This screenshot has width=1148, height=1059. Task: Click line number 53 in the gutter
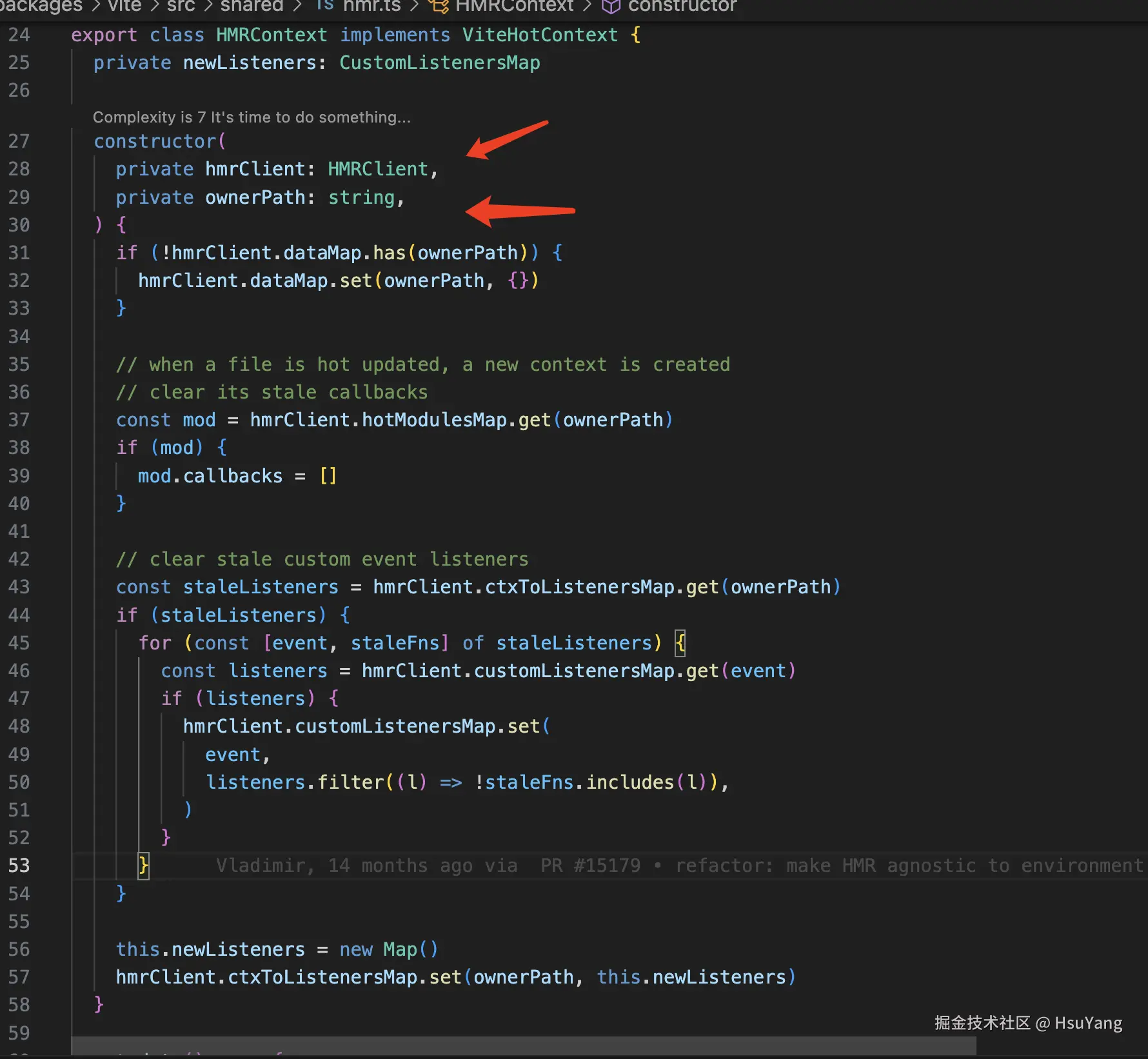pos(19,866)
